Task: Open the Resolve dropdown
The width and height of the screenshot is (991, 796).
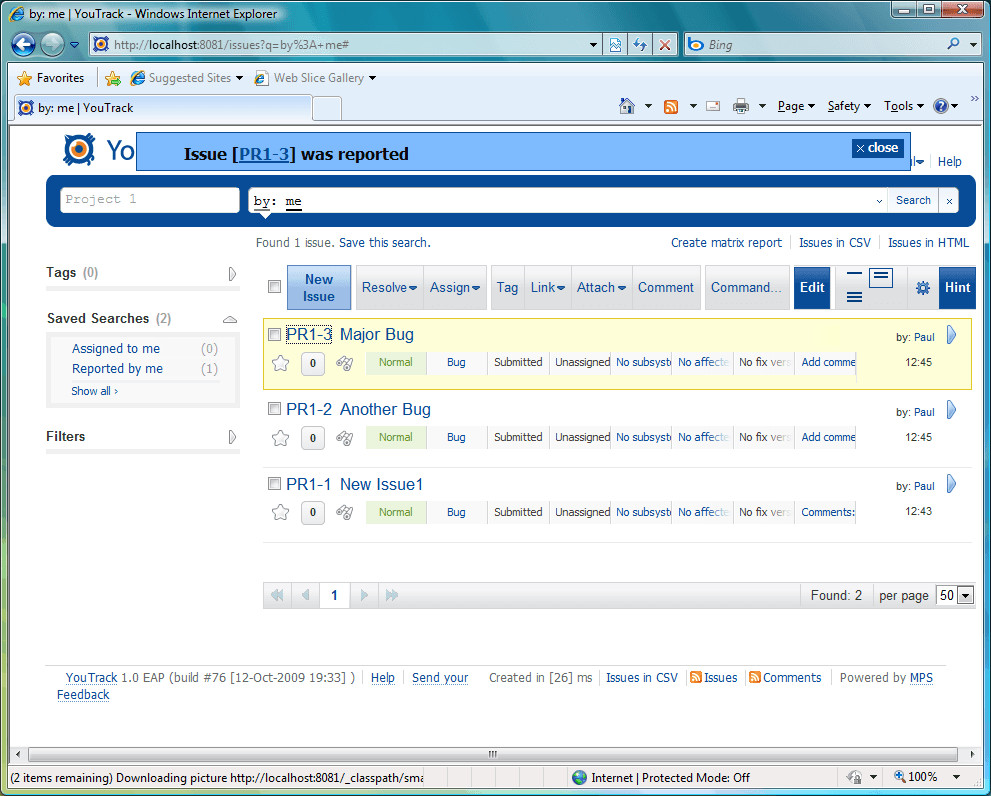Action: click(389, 288)
